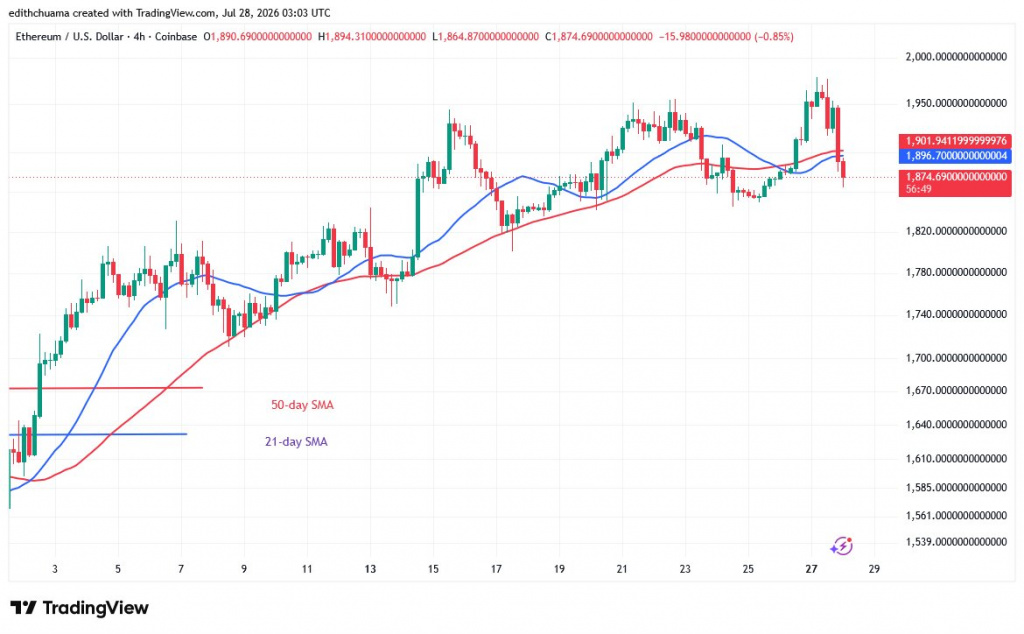
Task: Click the '50-day SMA' annotation text
Action: click(x=302, y=405)
